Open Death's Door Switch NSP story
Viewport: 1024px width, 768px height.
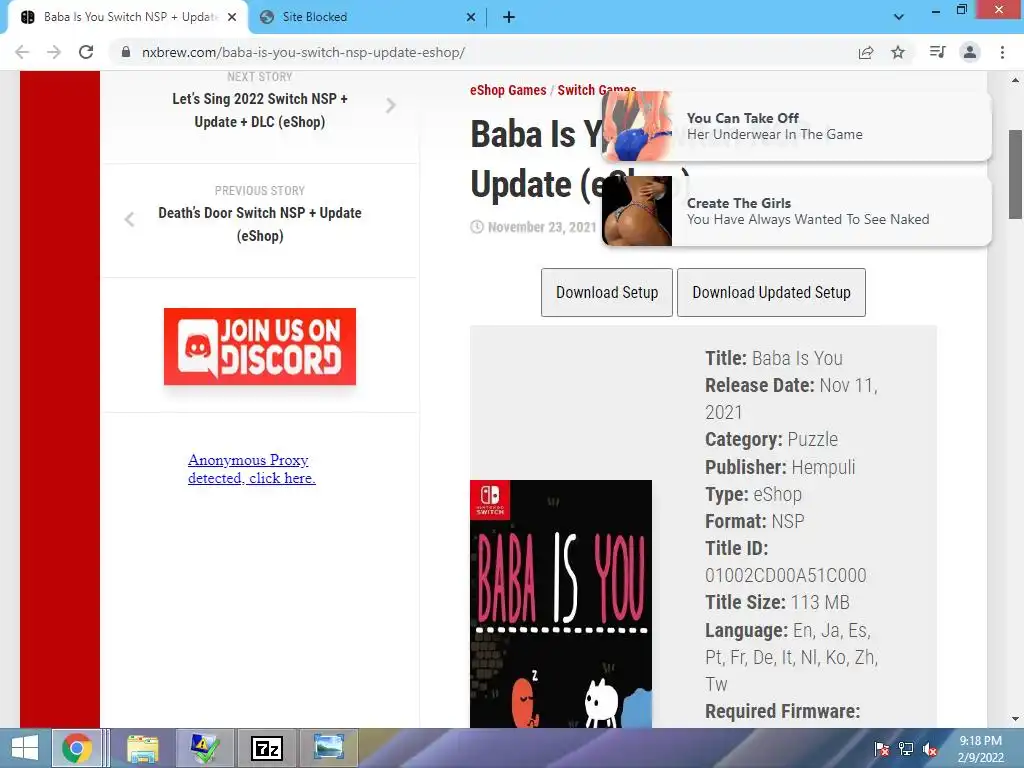point(260,224)
